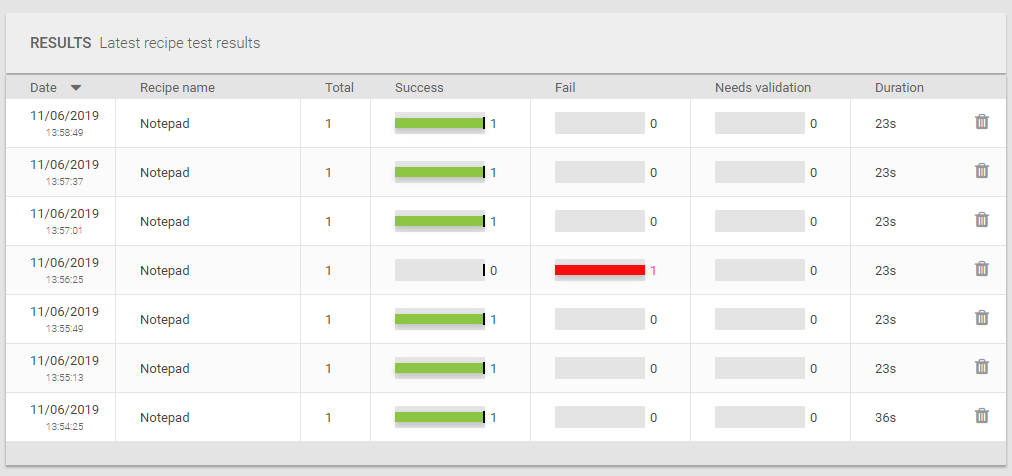
Task: Delete the 36s duration result
Action: 982,415
